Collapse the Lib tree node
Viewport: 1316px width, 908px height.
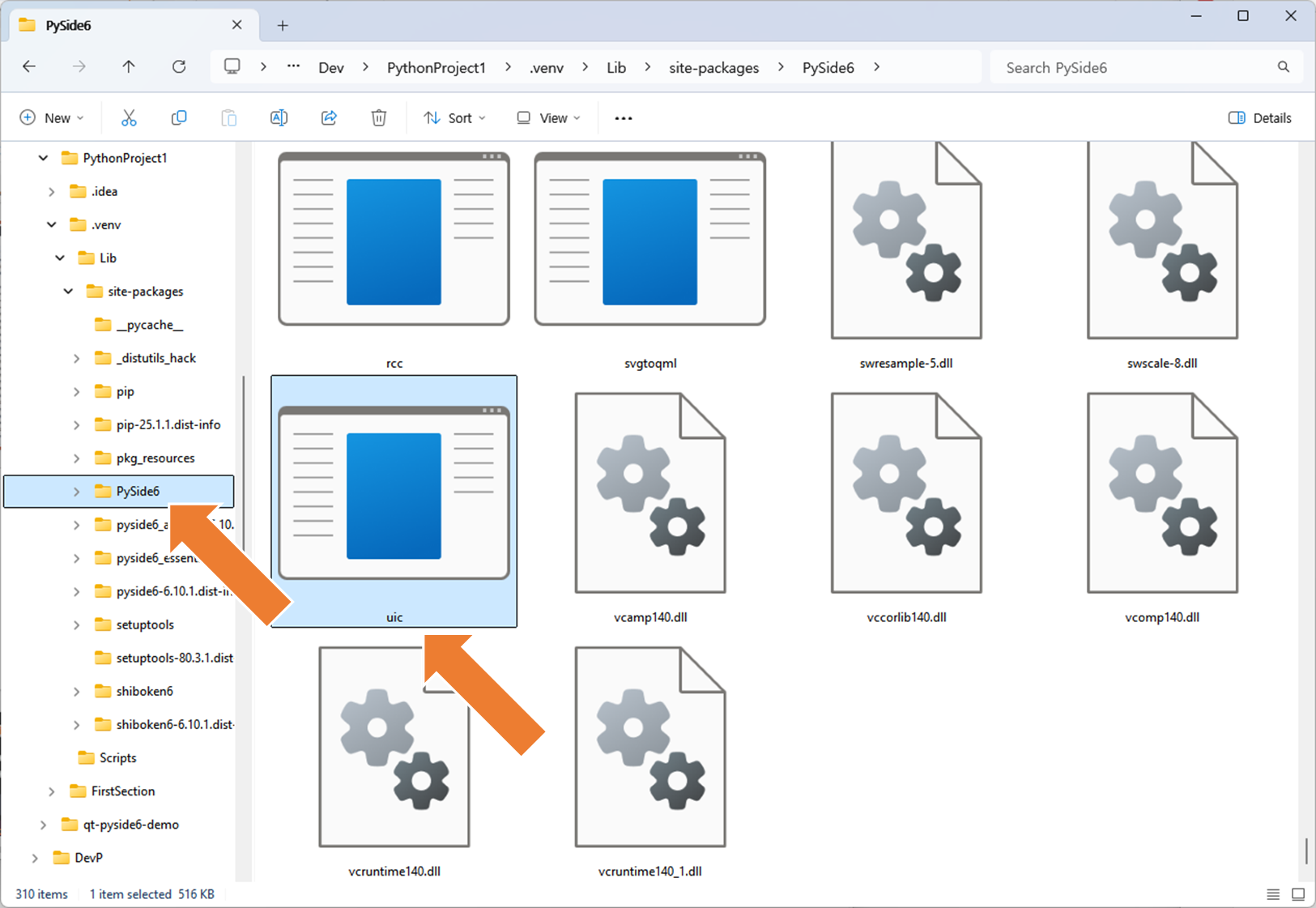tap(60, 258)
